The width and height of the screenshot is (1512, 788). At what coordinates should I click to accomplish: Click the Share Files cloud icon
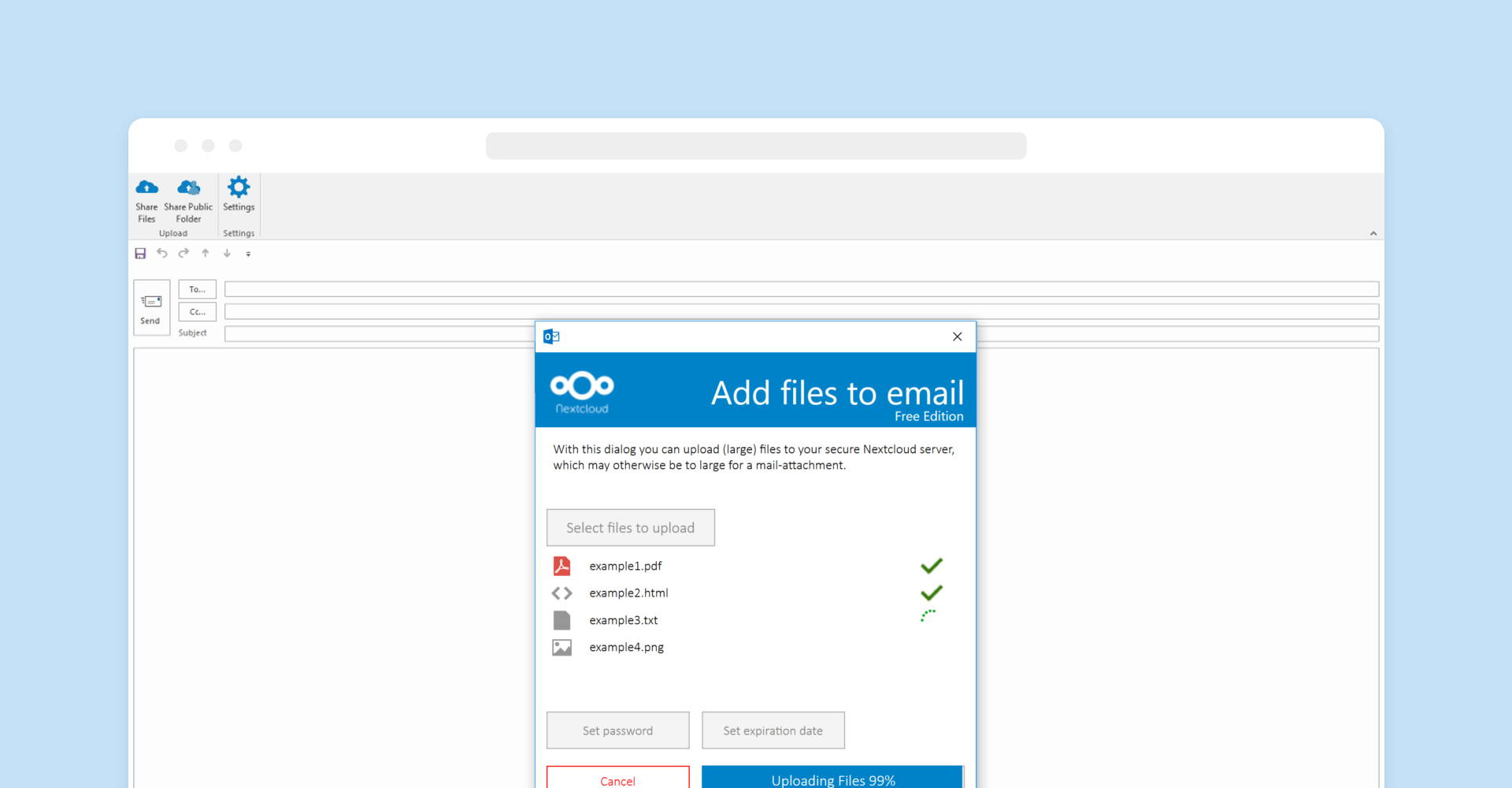coord(146,188)
